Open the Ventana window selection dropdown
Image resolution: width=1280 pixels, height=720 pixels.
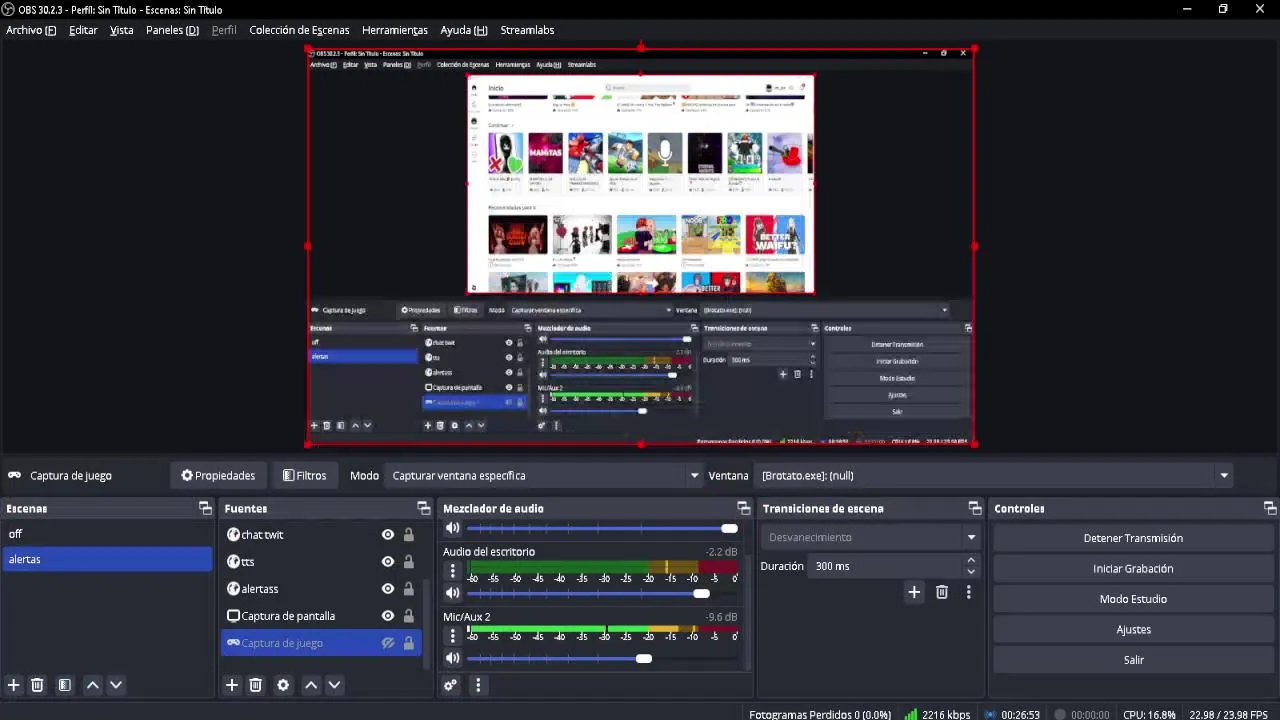(x=995, y=476)
